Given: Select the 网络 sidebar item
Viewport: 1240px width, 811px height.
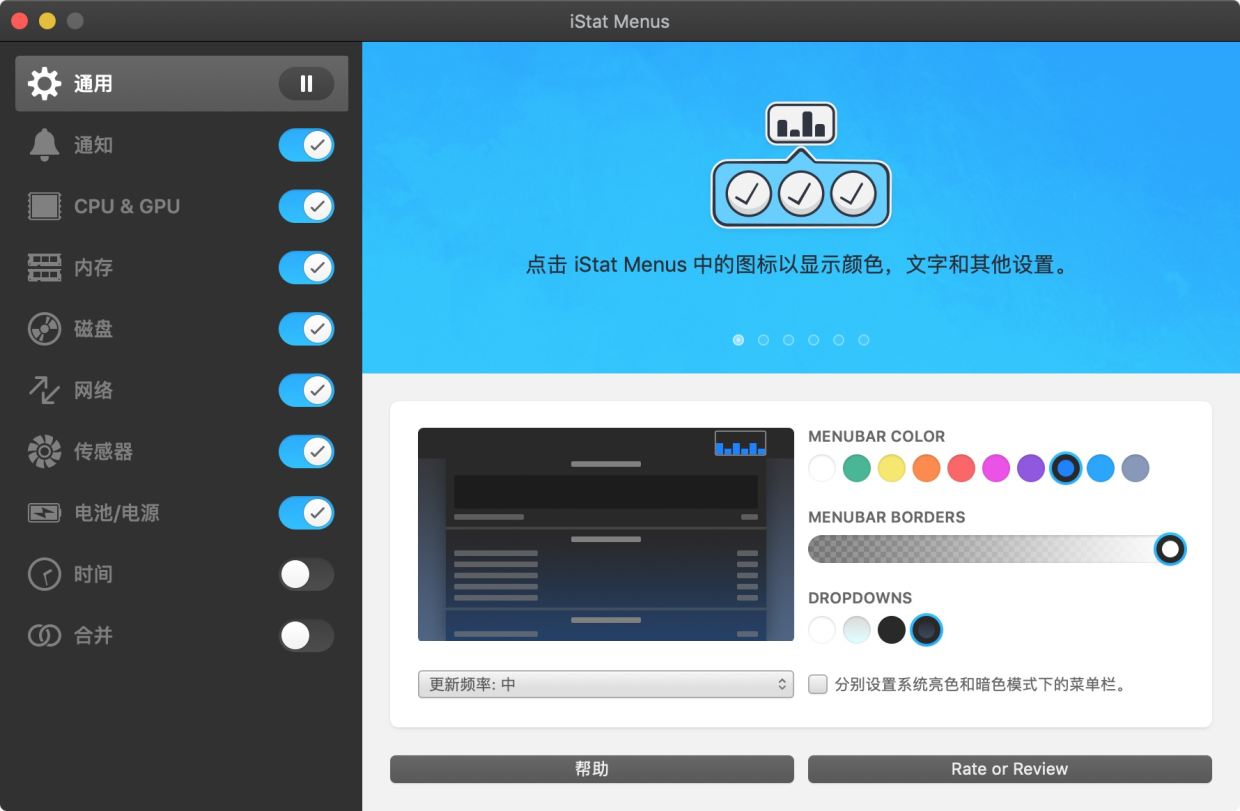Looking at the screenshot, I should (x=182, y=390).
